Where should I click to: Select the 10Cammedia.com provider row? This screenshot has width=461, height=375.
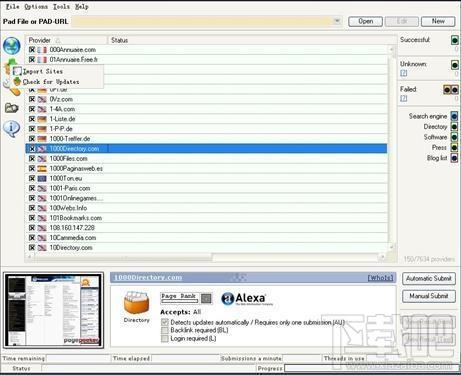206,238
